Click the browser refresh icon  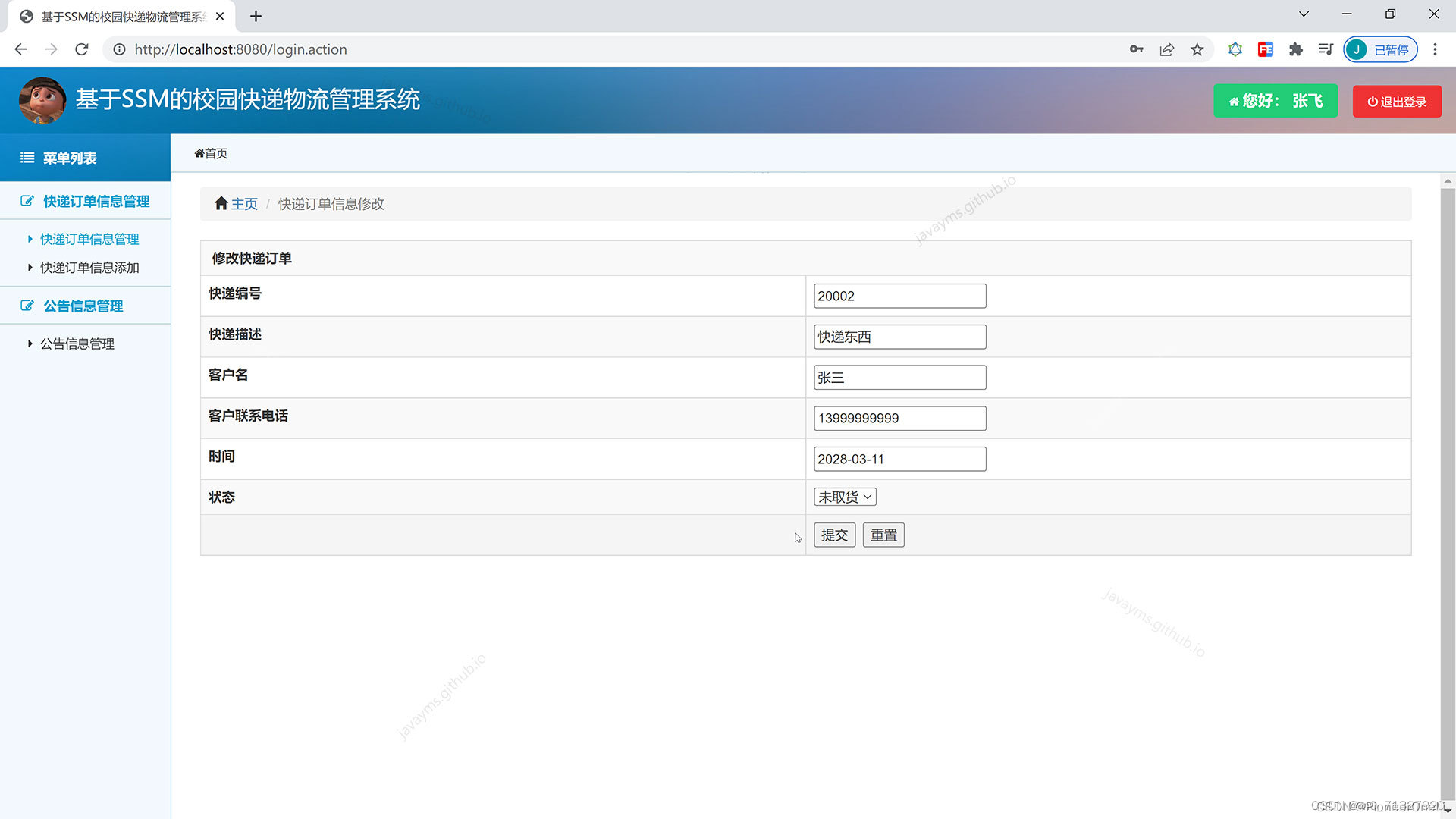81,49
